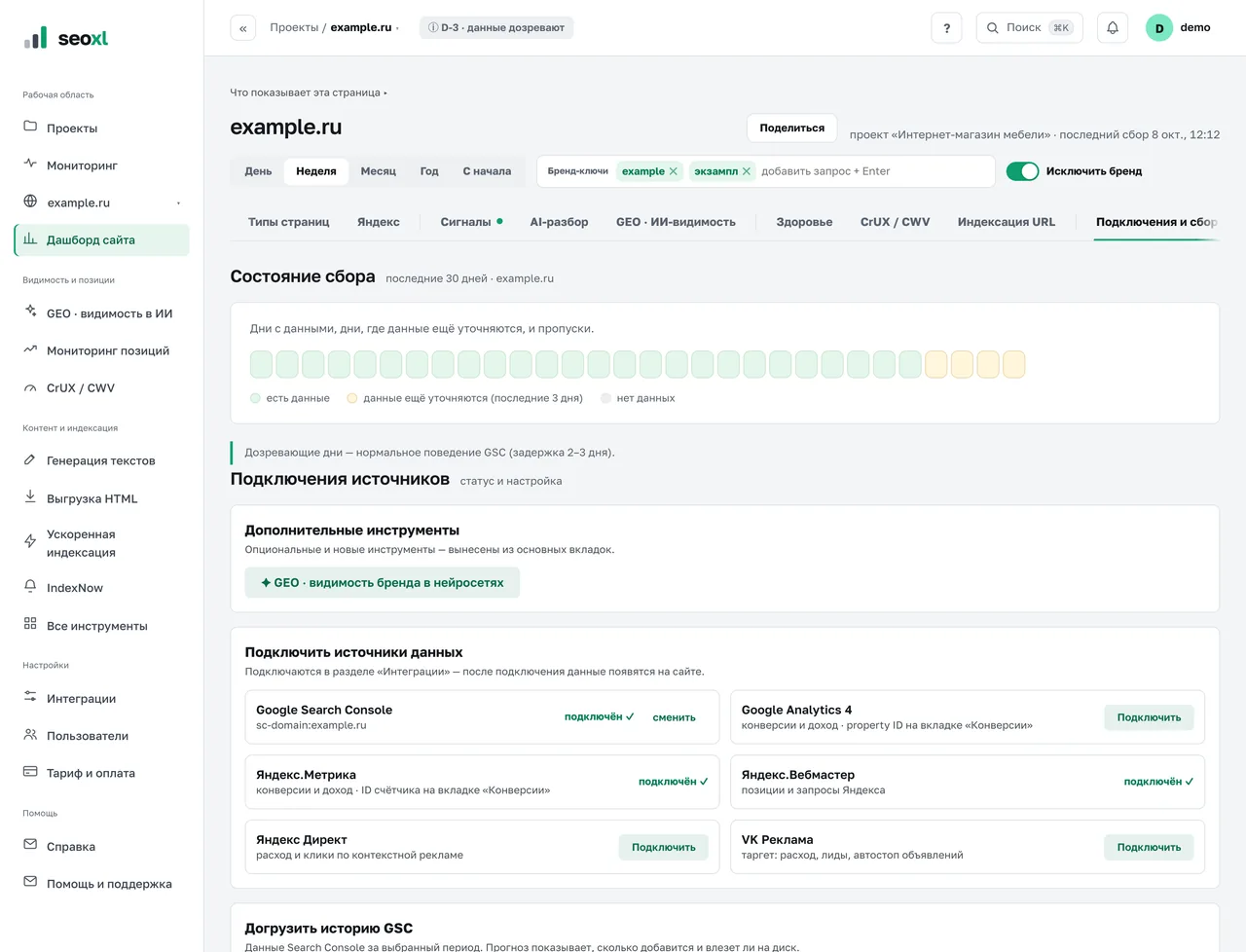Viewport: 1246px width, 952px height.
Task: Collapse sidebar with double chevron button
Action: pos(243,27)
